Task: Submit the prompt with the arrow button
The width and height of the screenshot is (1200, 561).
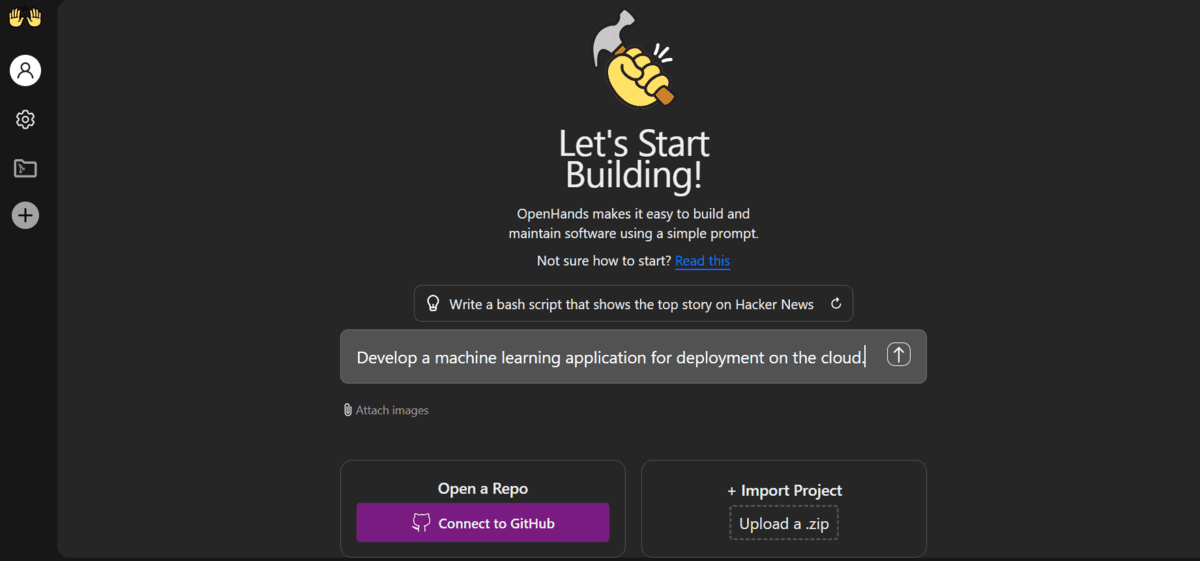Action: (898, 355)
